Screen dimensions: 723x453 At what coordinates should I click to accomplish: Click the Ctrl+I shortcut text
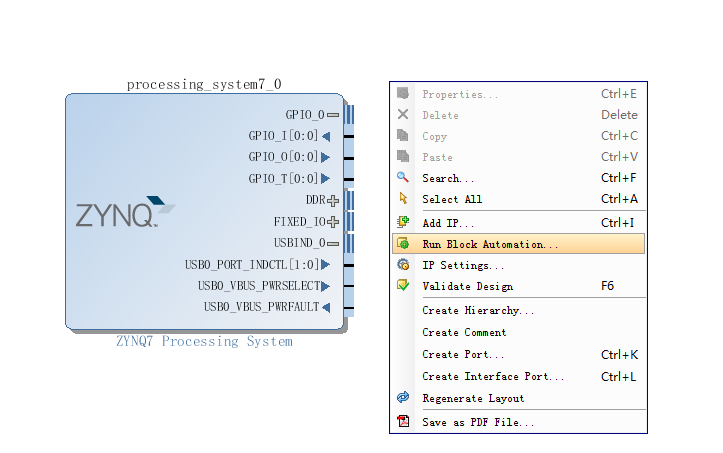(x=617, y=223)
